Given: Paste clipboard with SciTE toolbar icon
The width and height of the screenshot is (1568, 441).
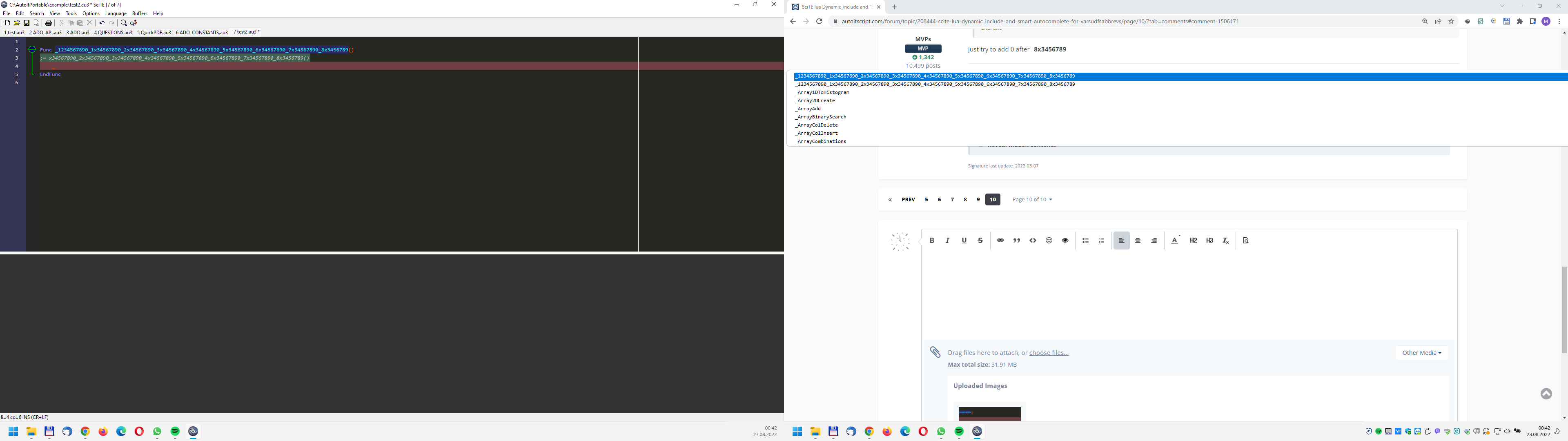Looking at the screenshot, I should click(x=80, y=23).
